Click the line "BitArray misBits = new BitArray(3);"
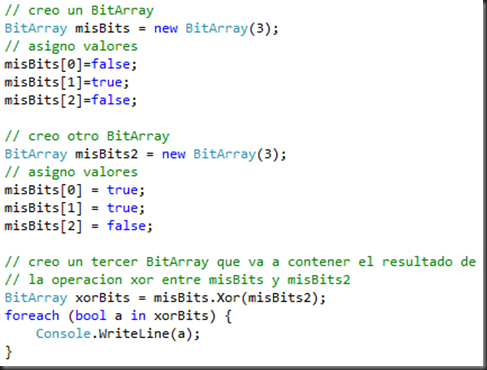Screen dimensions: 487x370 [x=142, y=28]
